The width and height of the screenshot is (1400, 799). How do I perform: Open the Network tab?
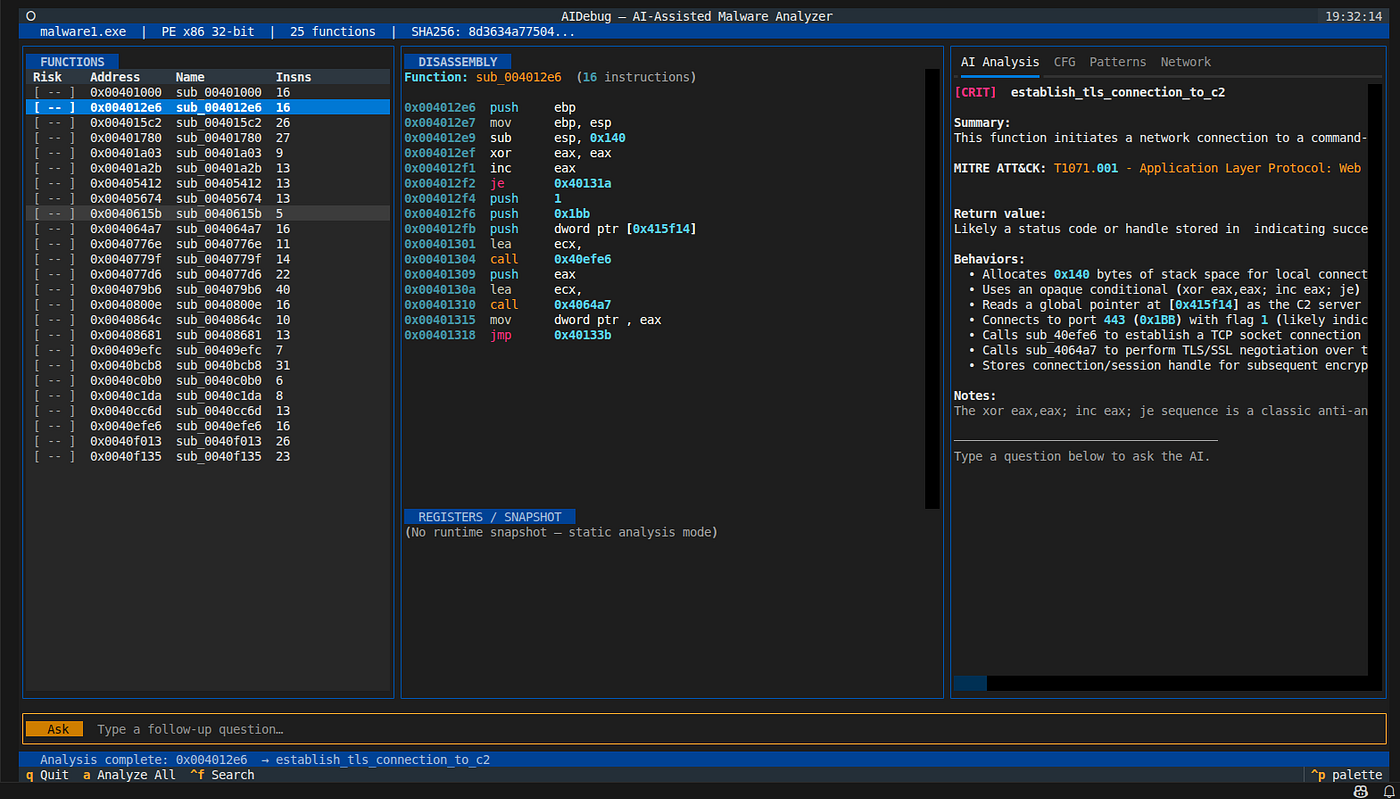tap(1186, 62)
